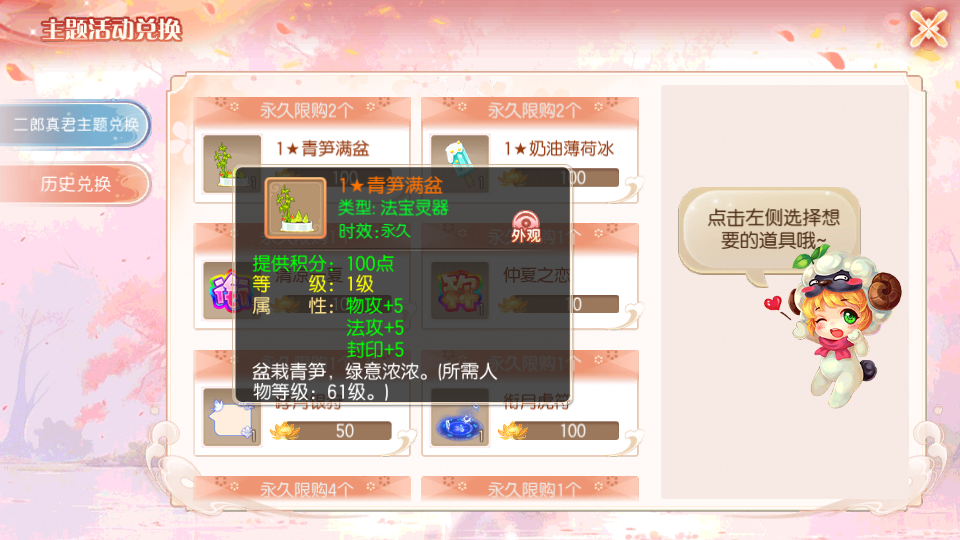This screenshot has width=960, height=540.
Task: Select the pale frame item icon priced 50
Action: [x=231, y=418]
